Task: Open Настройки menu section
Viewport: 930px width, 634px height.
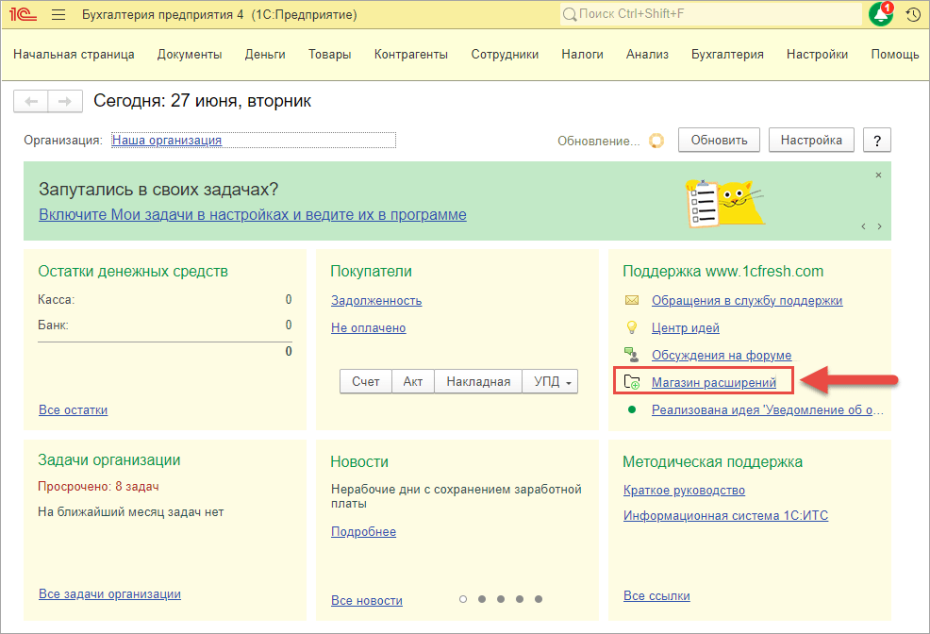Action: (x=817, y=55)
